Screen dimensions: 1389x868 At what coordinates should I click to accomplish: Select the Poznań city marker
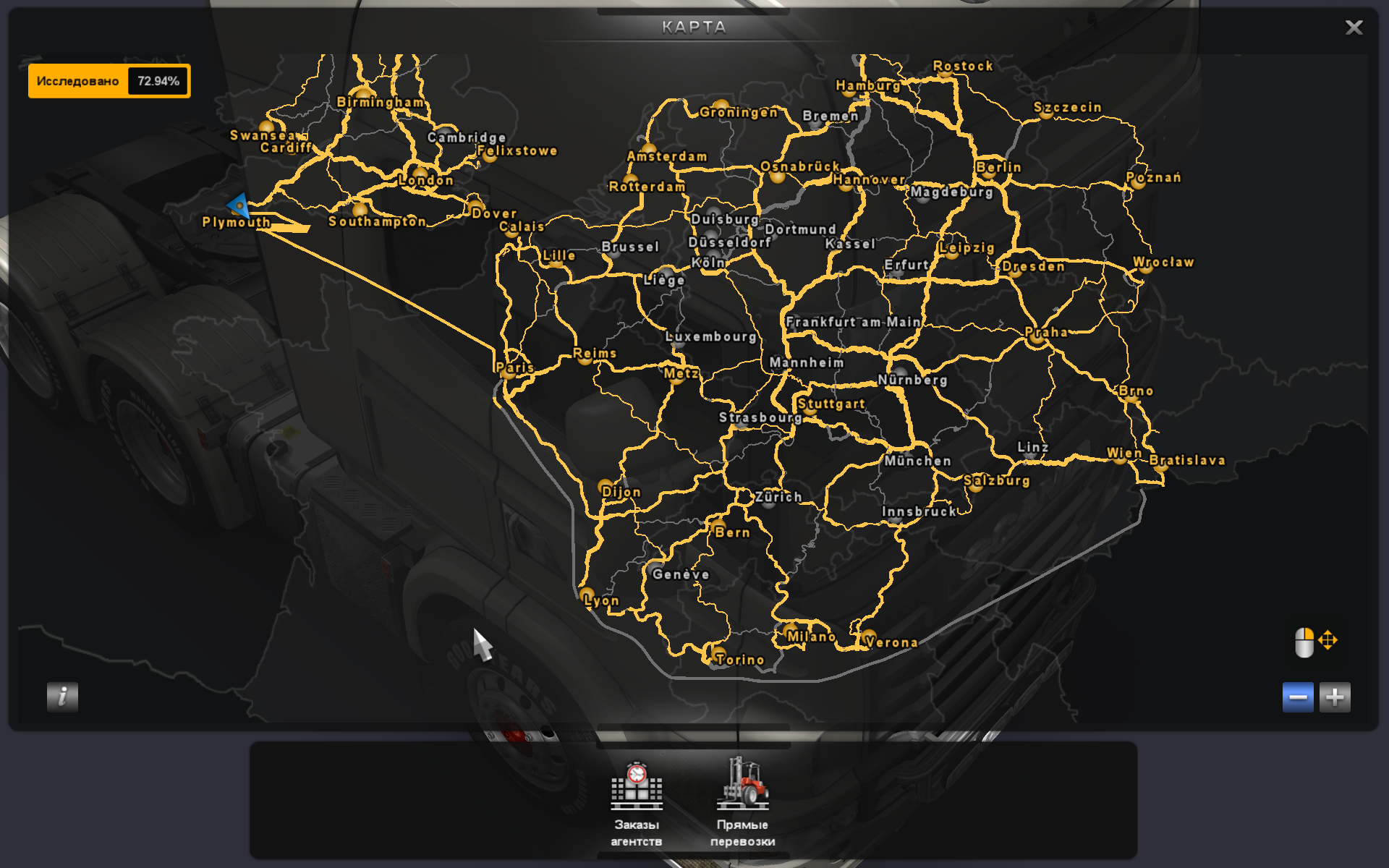(1138, 182)
